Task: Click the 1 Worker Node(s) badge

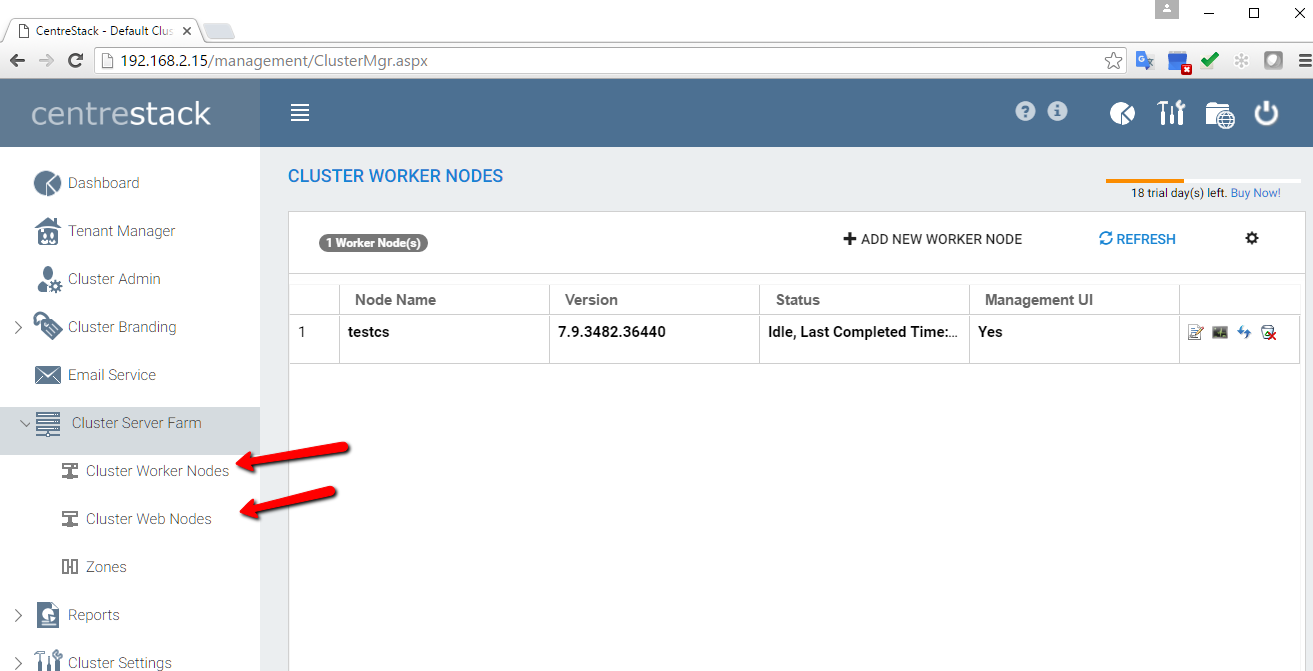Action: pos(374,243)
